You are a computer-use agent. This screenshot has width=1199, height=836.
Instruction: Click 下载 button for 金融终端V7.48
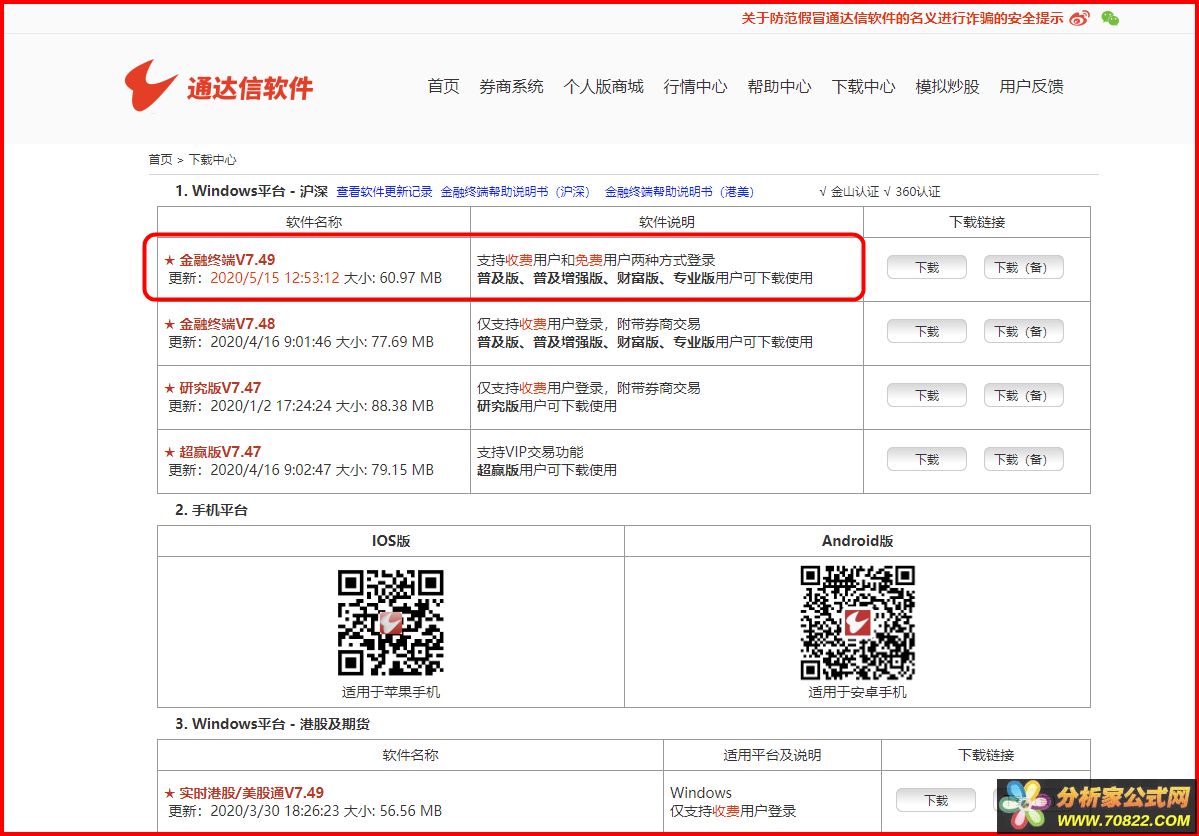coord(927,331)
